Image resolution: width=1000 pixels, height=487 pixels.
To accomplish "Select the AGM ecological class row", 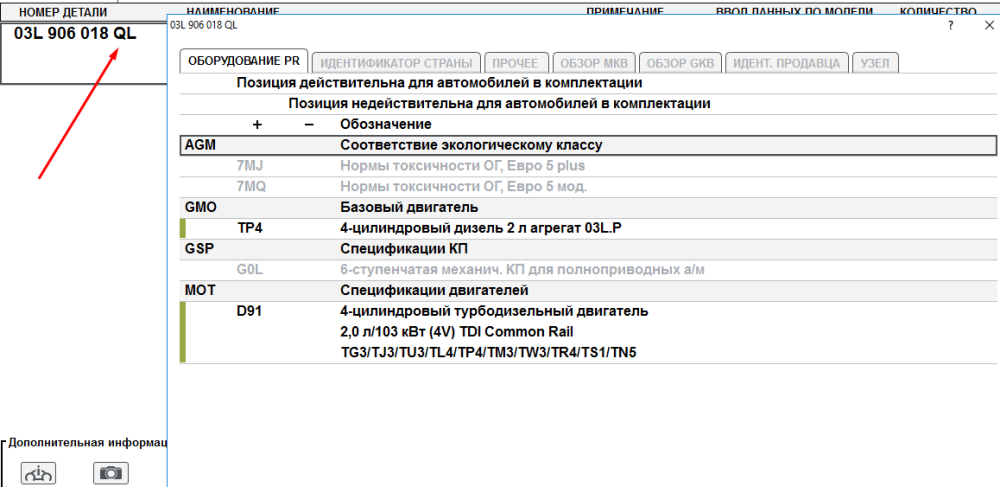I will click(588, 145).
